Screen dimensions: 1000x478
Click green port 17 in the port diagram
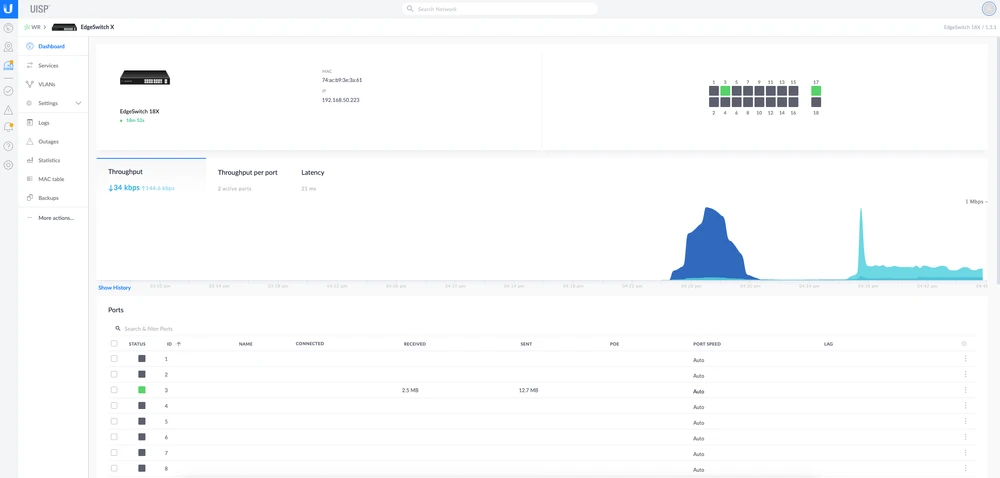tap(816, 91)
